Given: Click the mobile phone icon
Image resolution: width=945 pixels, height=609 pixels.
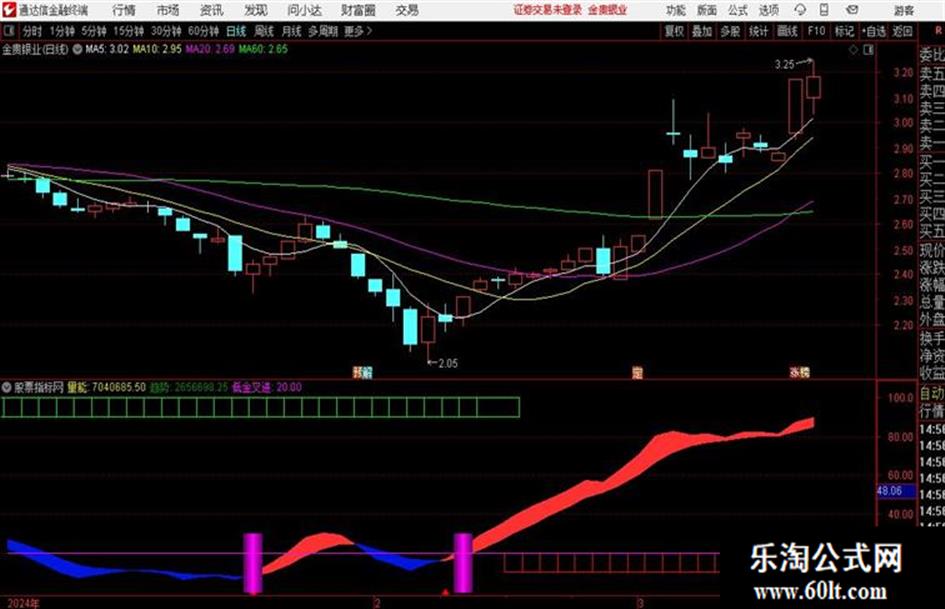Looking at the screenshot, I should coord(824,10).
